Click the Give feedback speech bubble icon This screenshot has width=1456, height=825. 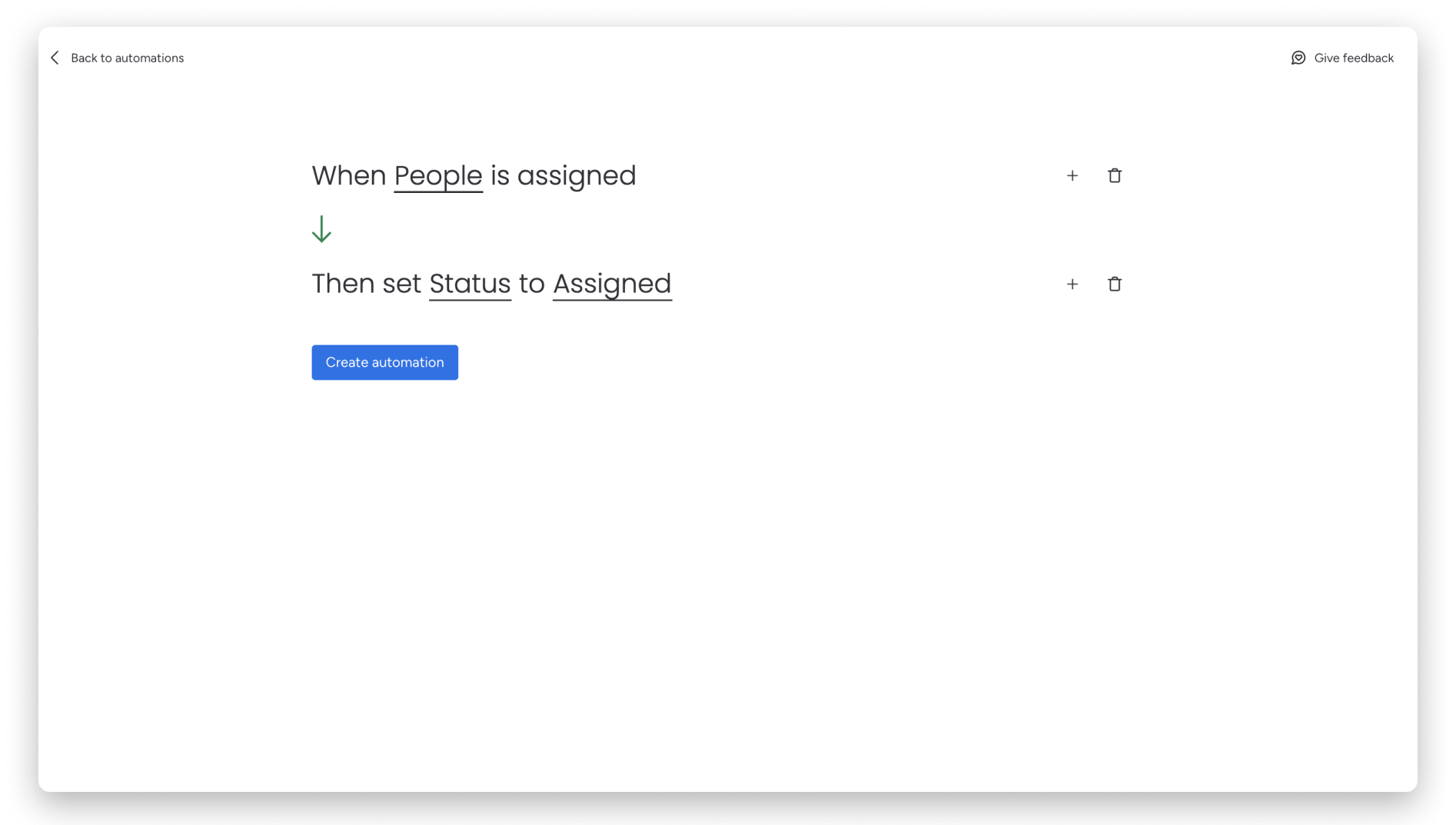pos(1298,58)
